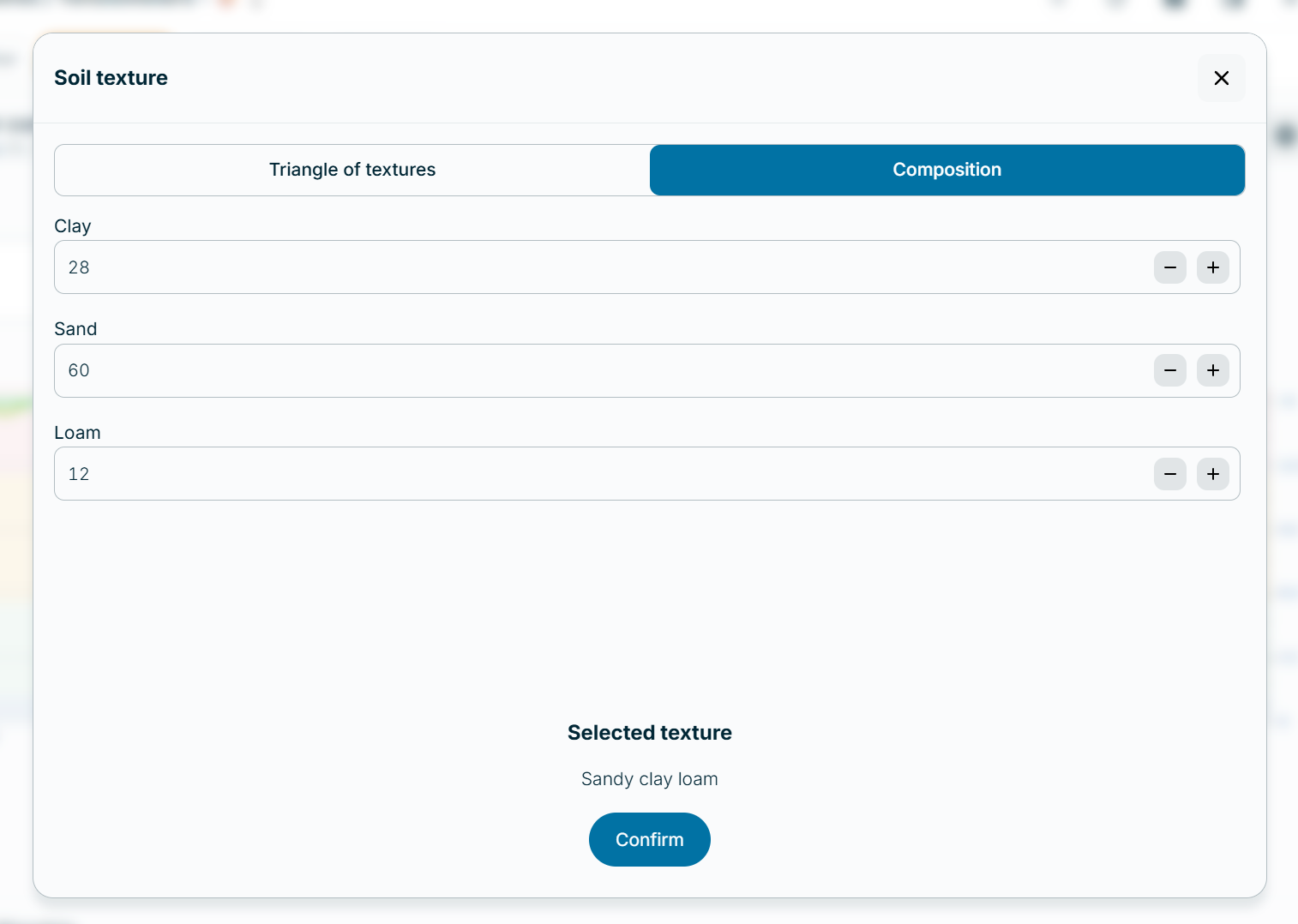
Task: Select the Composition tab
Action: point(947,170)
